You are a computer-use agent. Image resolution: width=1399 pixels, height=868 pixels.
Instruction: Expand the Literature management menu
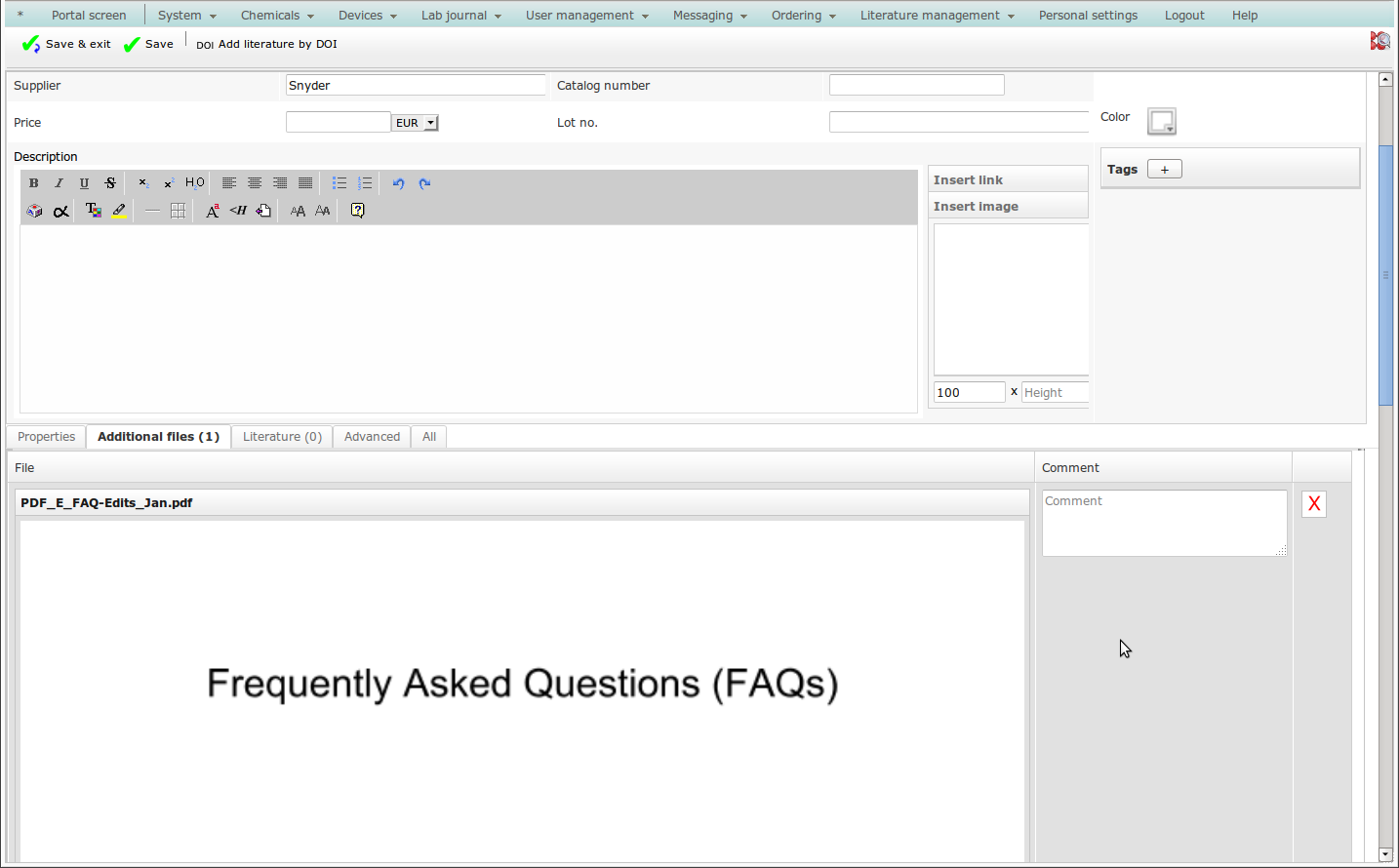pyautogui.click(x=937, y=16)
